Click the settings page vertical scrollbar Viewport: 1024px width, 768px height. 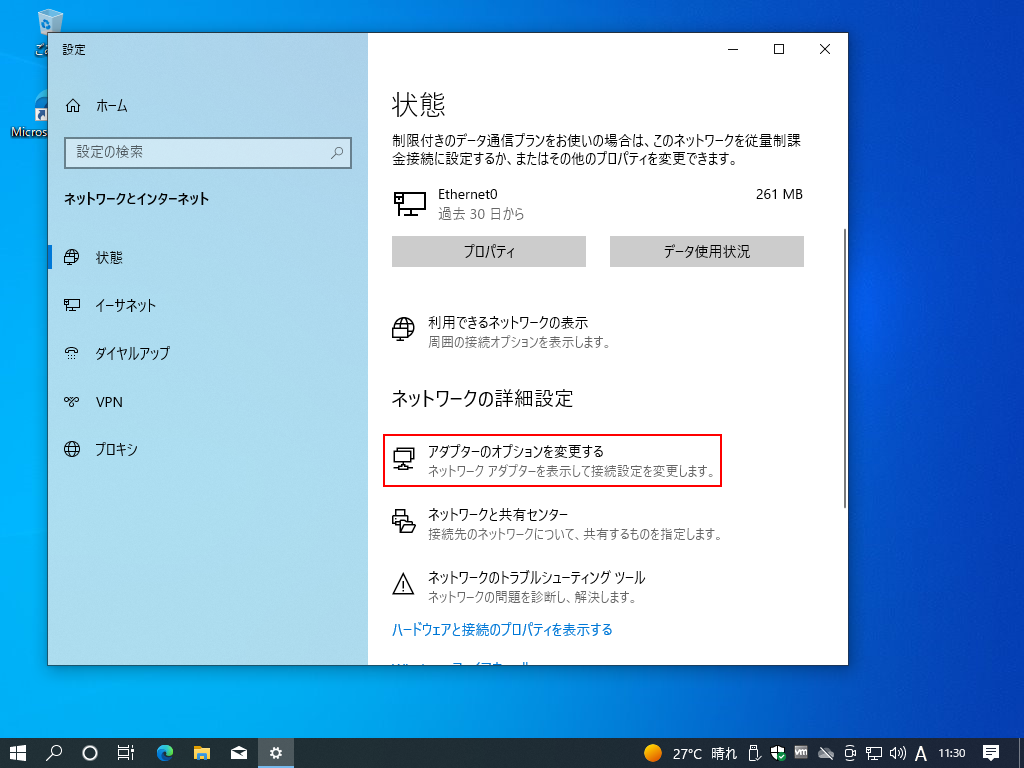845,368
